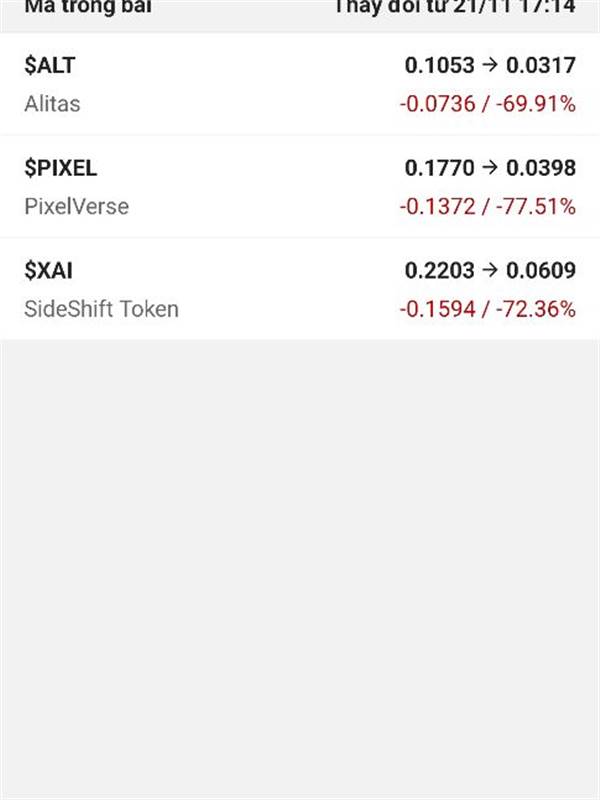Click the 'Thay đổi từ 21/11 17:14' header

click(x=455, y=7)
